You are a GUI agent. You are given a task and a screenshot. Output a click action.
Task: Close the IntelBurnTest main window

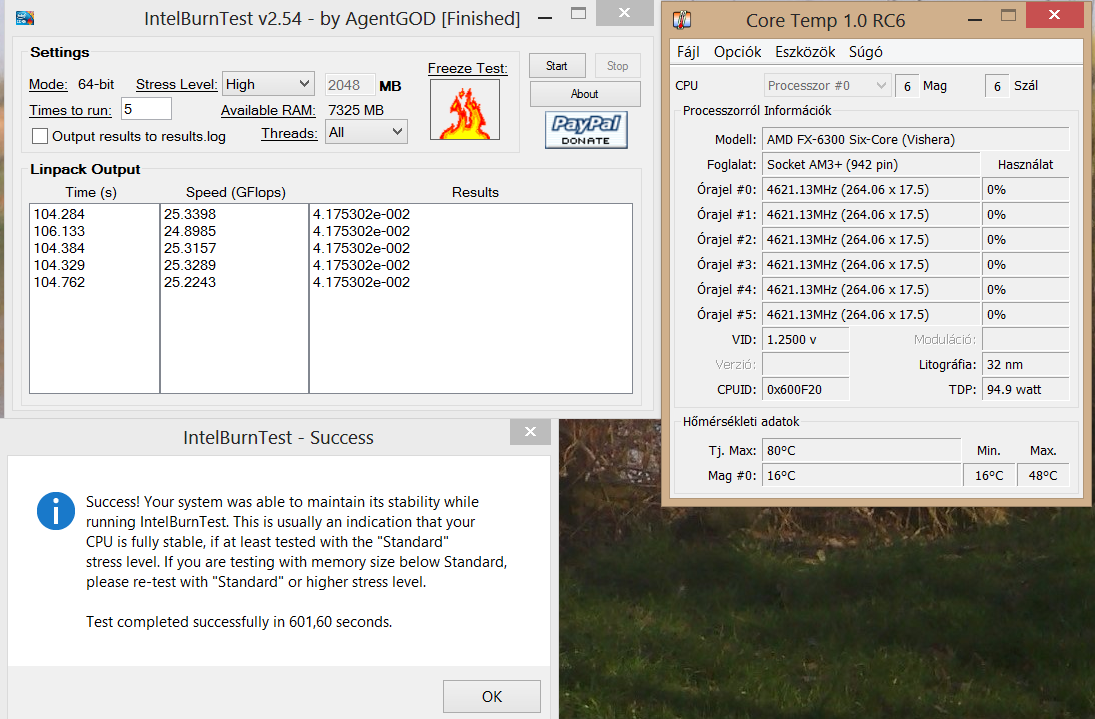(x=624, y=13)
